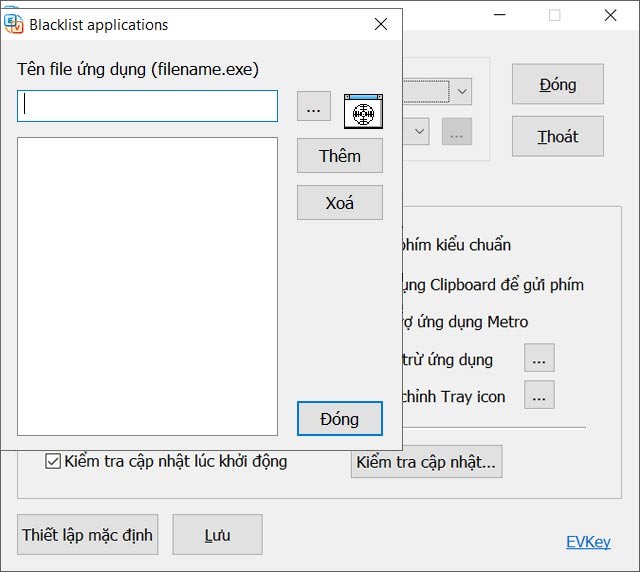
Task: Click Xoá to remove the selected application
Action: [x=340, y=203]
